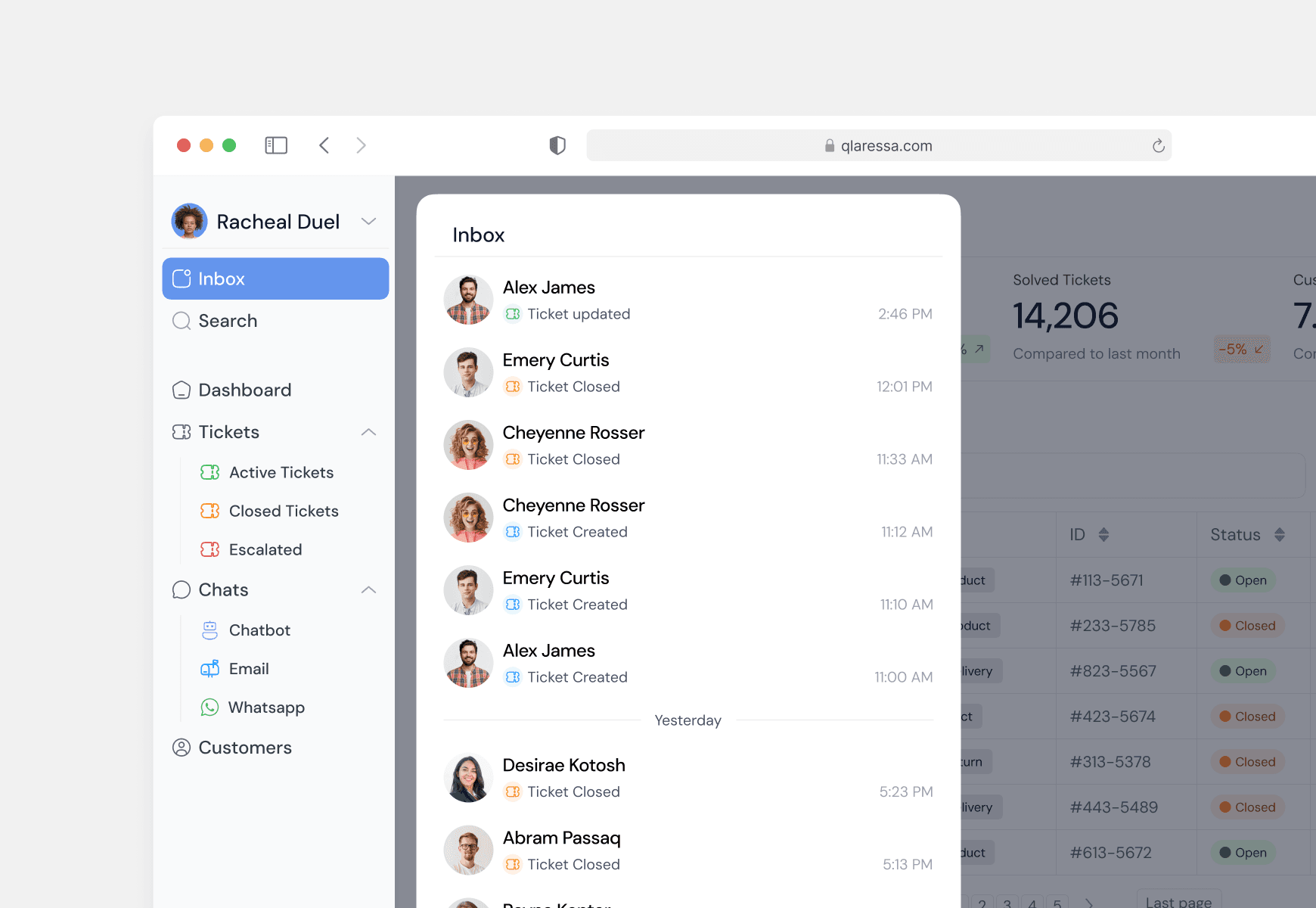This screenshot has height=908, width=1316.
Task: Click the qlaressa.com address bar
Action: [879, 145]
